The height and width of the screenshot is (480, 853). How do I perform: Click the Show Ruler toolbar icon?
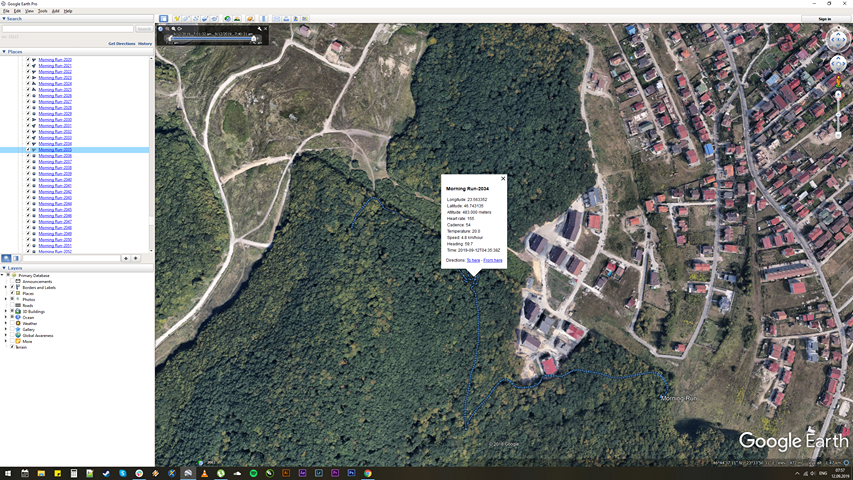coord(264,19)
